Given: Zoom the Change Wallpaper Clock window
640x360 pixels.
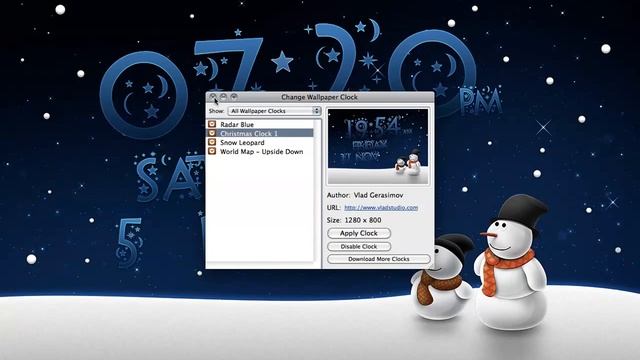Looking at the screenshot, I should coord(233,97).
